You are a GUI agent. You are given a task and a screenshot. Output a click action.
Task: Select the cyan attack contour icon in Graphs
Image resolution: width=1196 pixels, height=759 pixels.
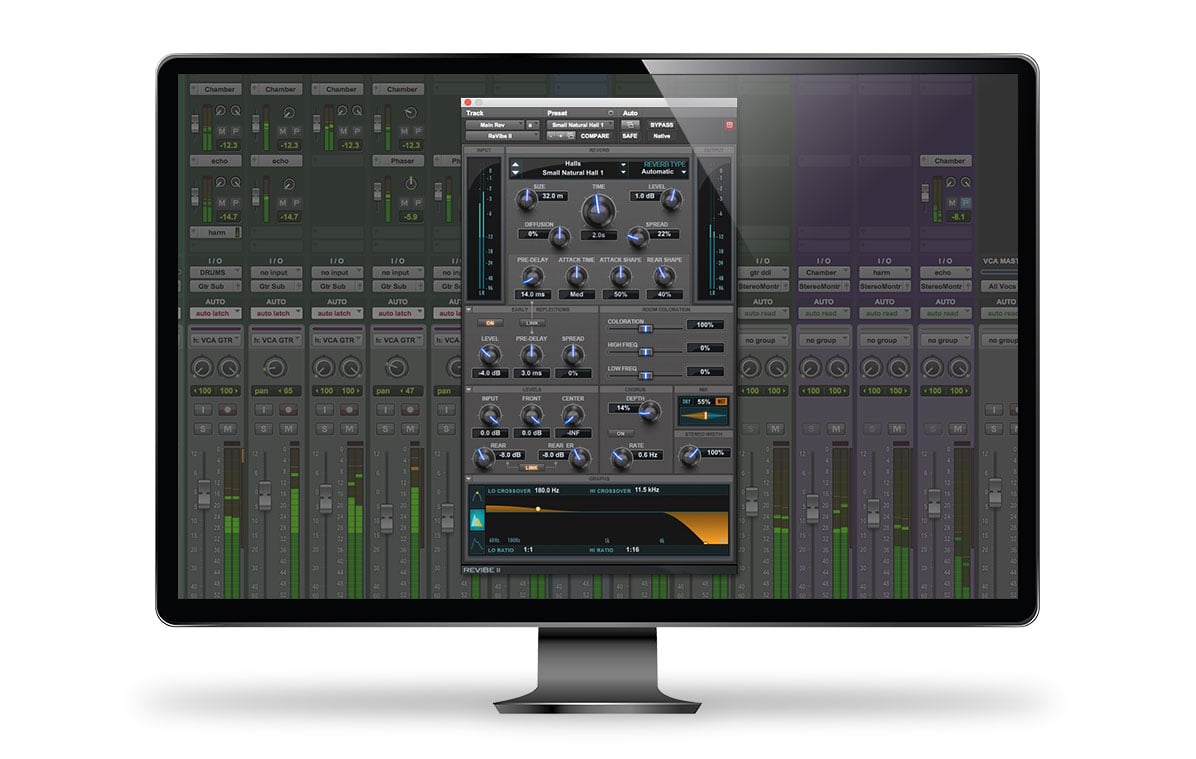[x=478, y=520]
